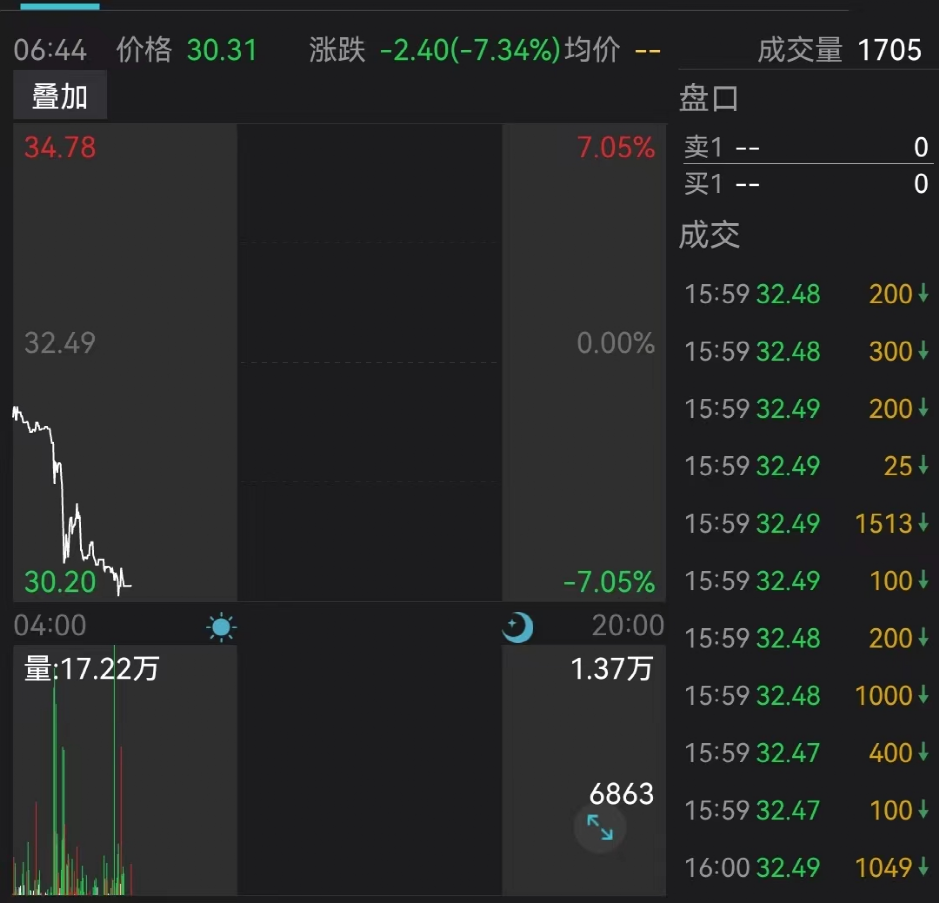Open the 成交 trades section header
This screenshot has height=903, width=939.
(709, 235)
